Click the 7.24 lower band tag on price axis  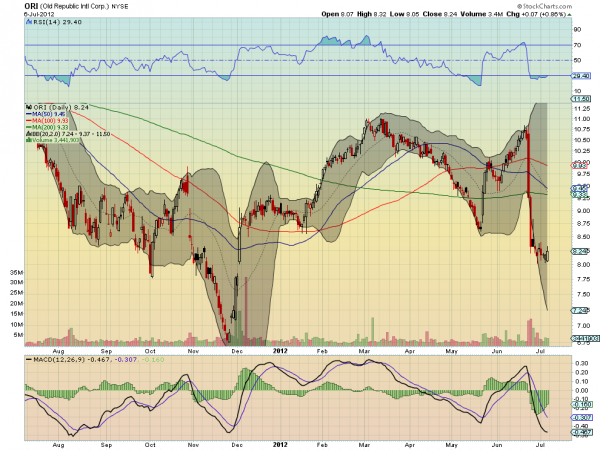tap(581, 310)
